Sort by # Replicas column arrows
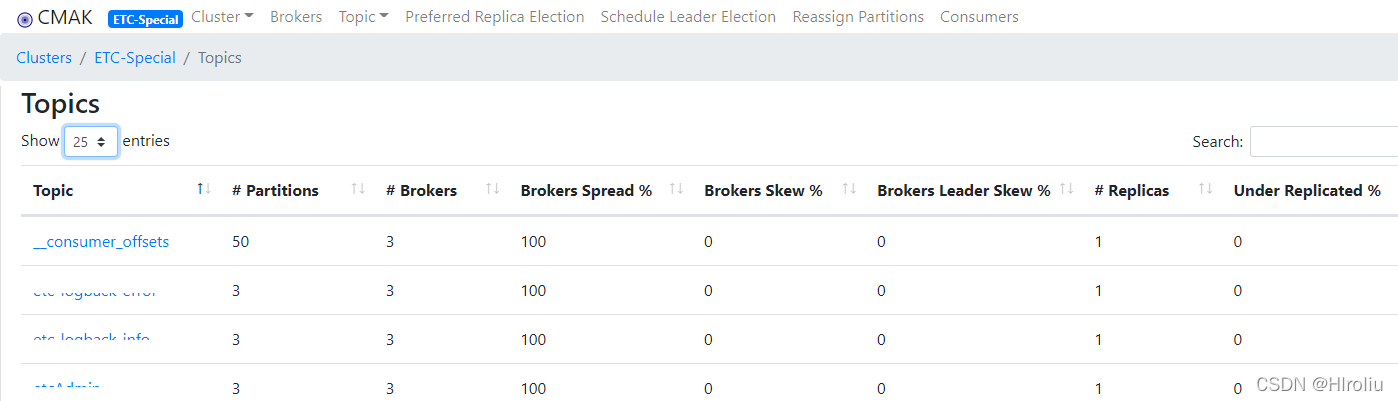Image resolution: width=1398 pixels, height=401 pixels. [x=1205, y=190]
